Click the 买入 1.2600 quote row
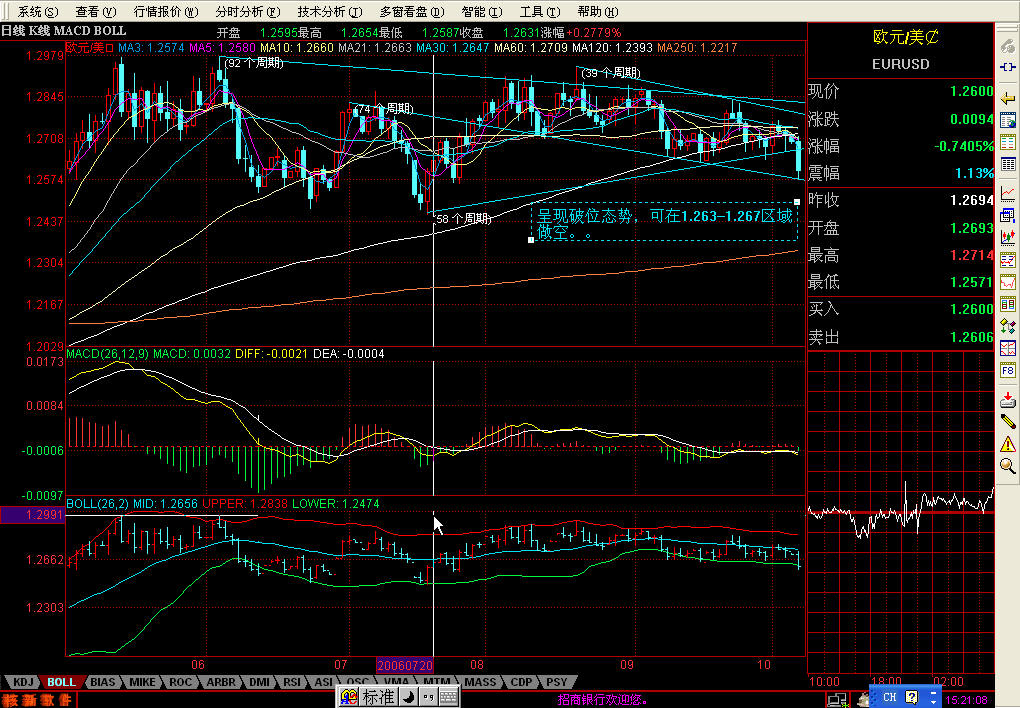Screen dimensions: 1020x708 [x=901, y=308]
